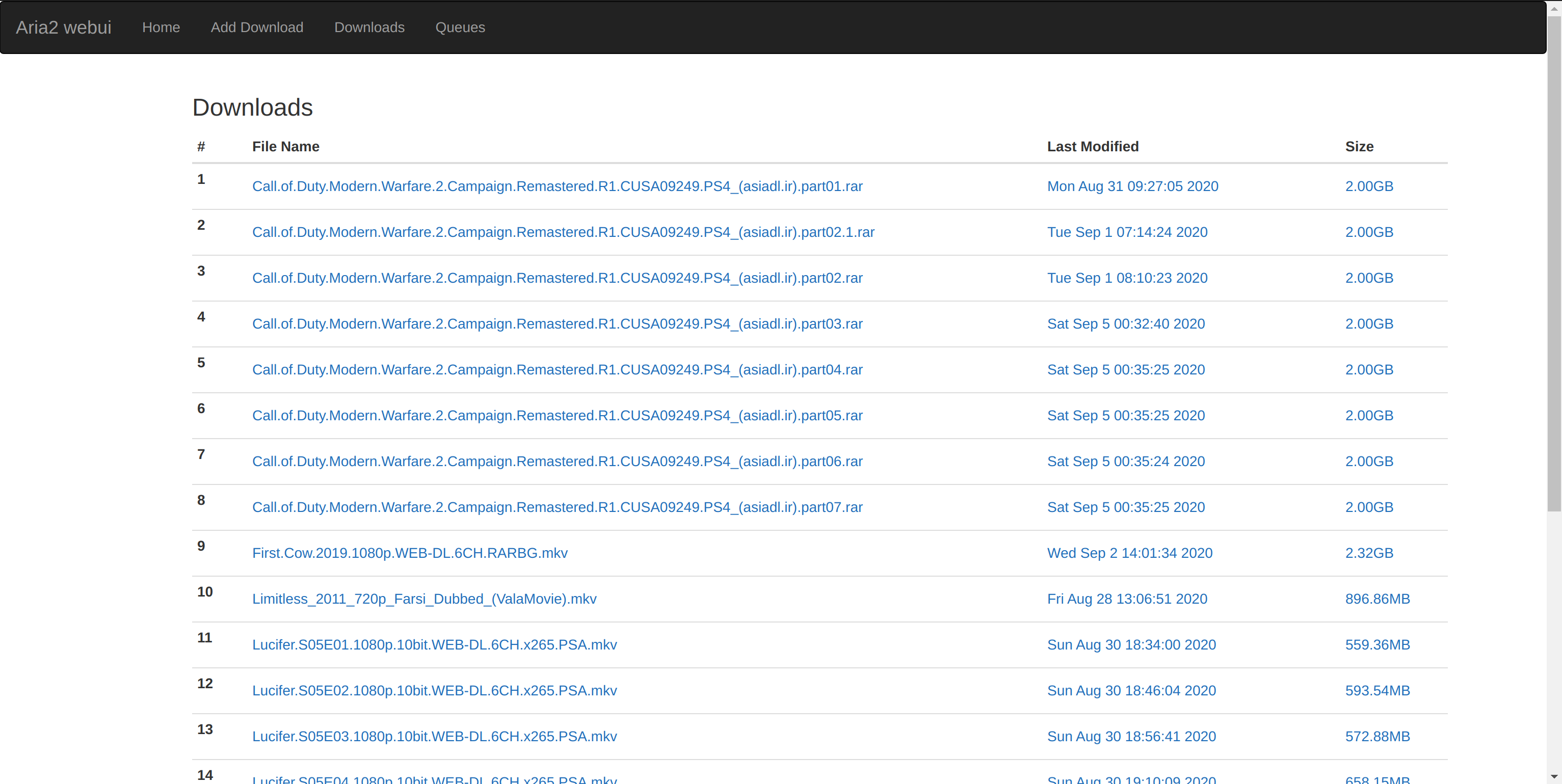Open the Add Download page
This screenshot has width=1562, height=784.
click(x=256, y=28)
